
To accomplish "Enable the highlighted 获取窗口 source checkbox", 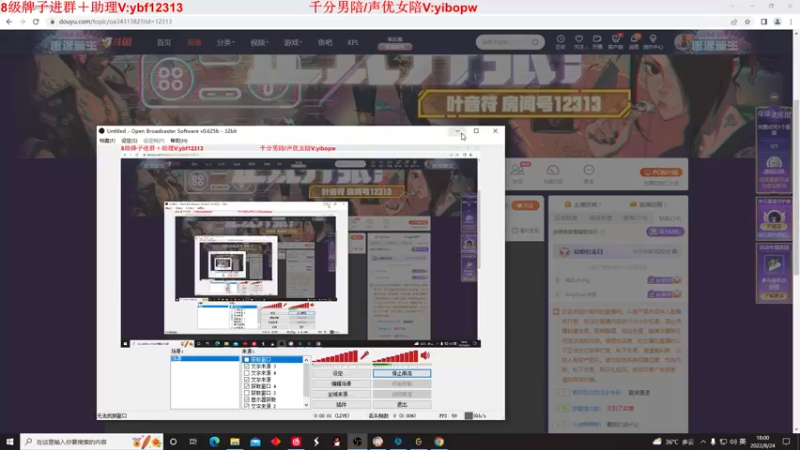I will coord(247,360).
